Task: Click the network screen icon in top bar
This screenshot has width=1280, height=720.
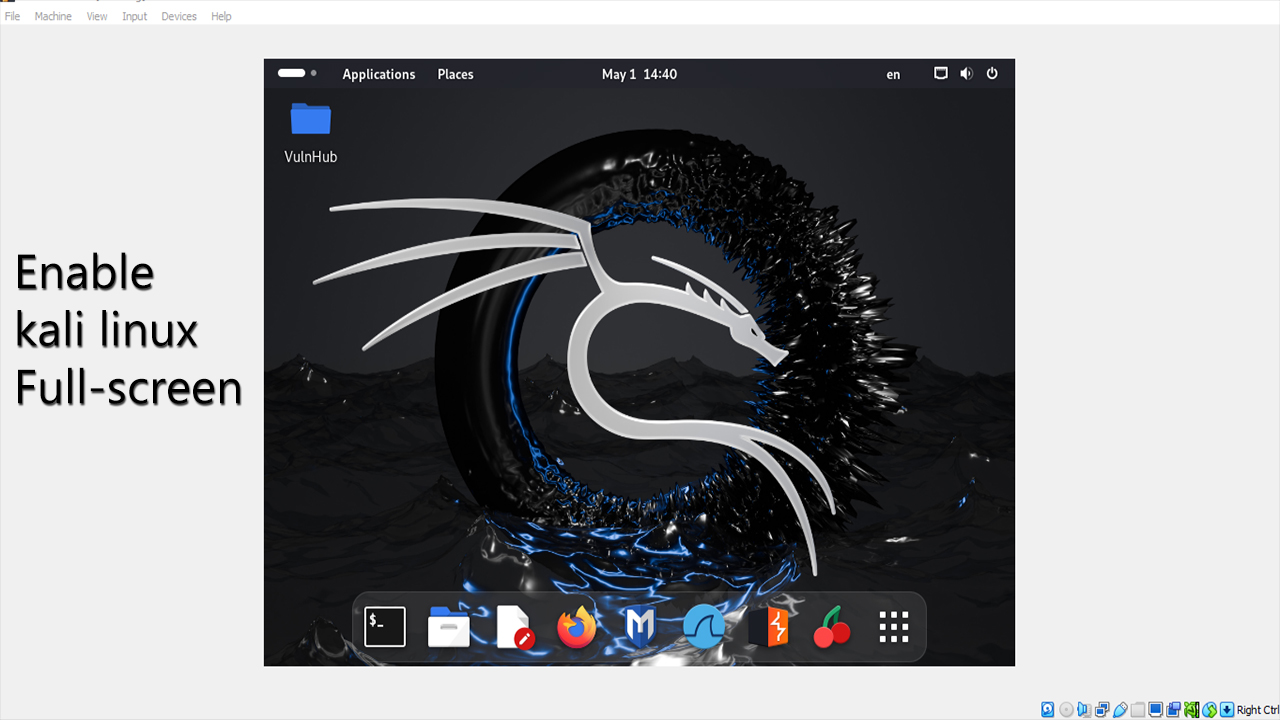Action: tap(940, 73)
